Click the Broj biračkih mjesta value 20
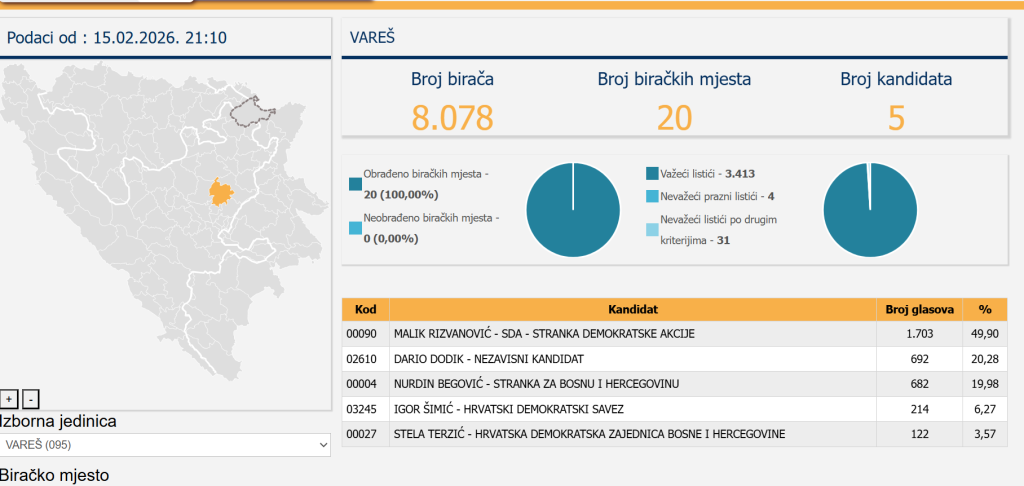Viewport: 1024px width, 486px height. click(x=674, y=118)
